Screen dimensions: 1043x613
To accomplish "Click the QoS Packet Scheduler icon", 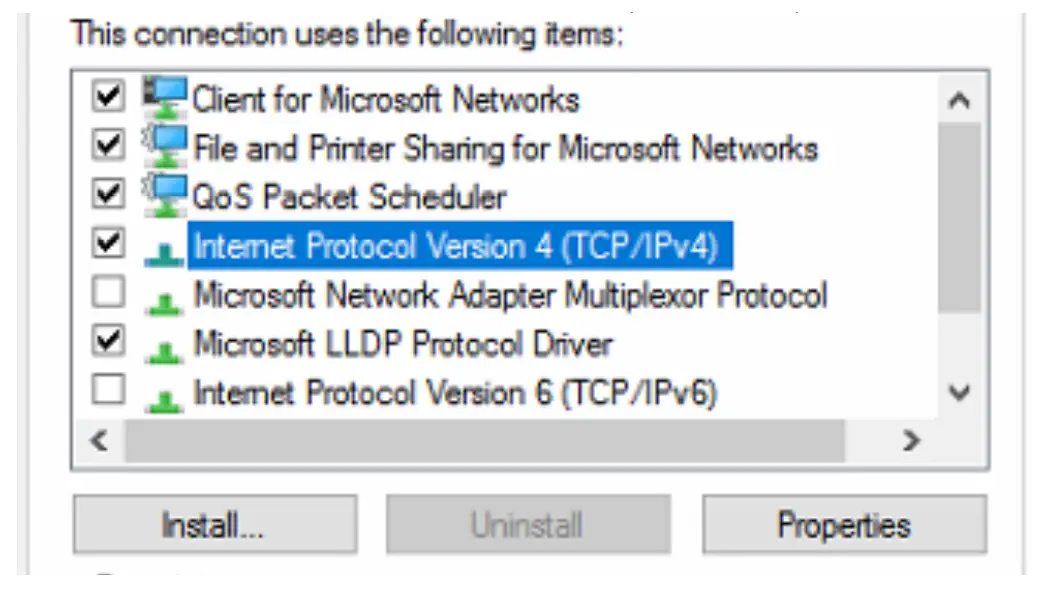I will [165, 196].
